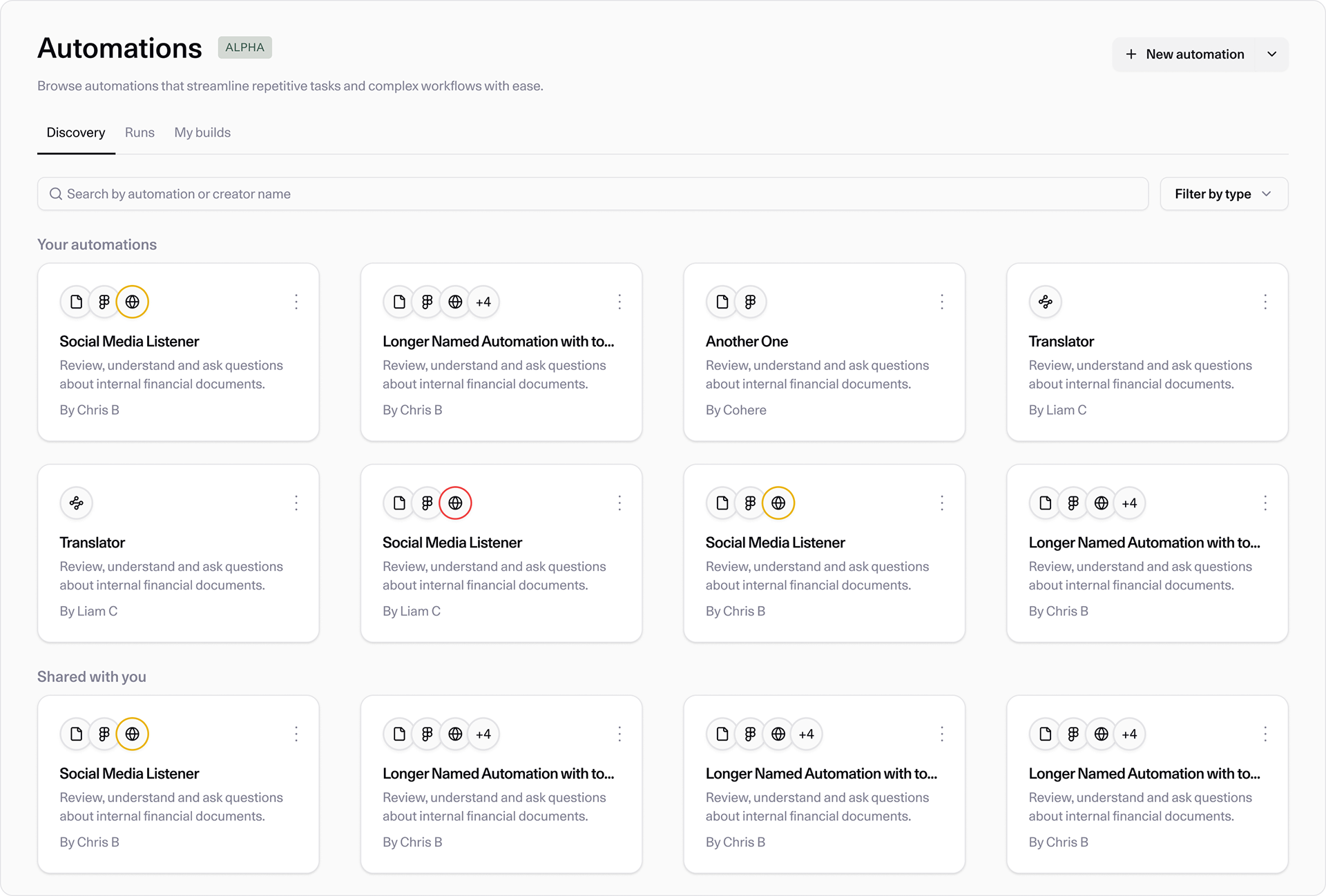The width and height of the screenshot is (1326, 896).
Task: Expand the Filter by type dropdown
Action: [1223, 194]
